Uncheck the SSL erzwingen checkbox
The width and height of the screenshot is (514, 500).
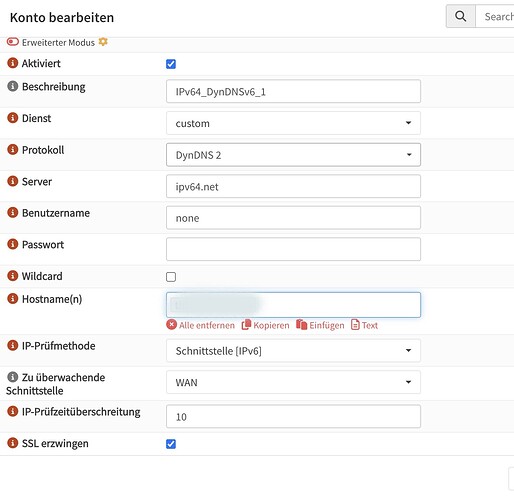click(171, 444)
